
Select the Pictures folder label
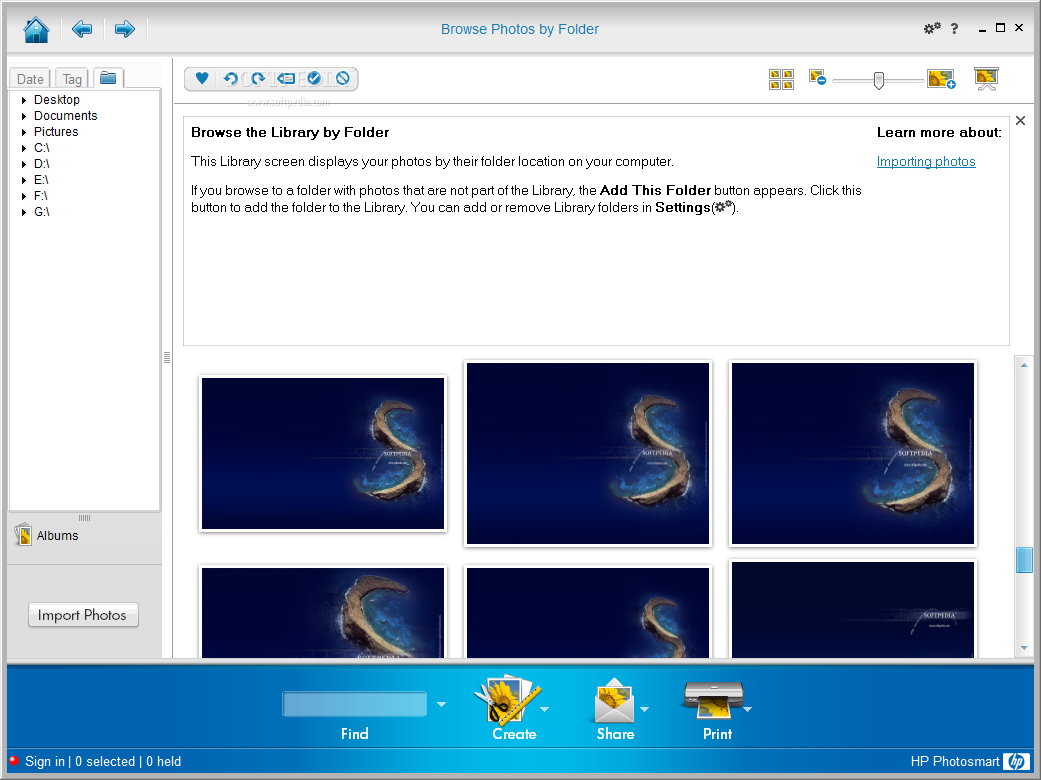click(56, 132)
